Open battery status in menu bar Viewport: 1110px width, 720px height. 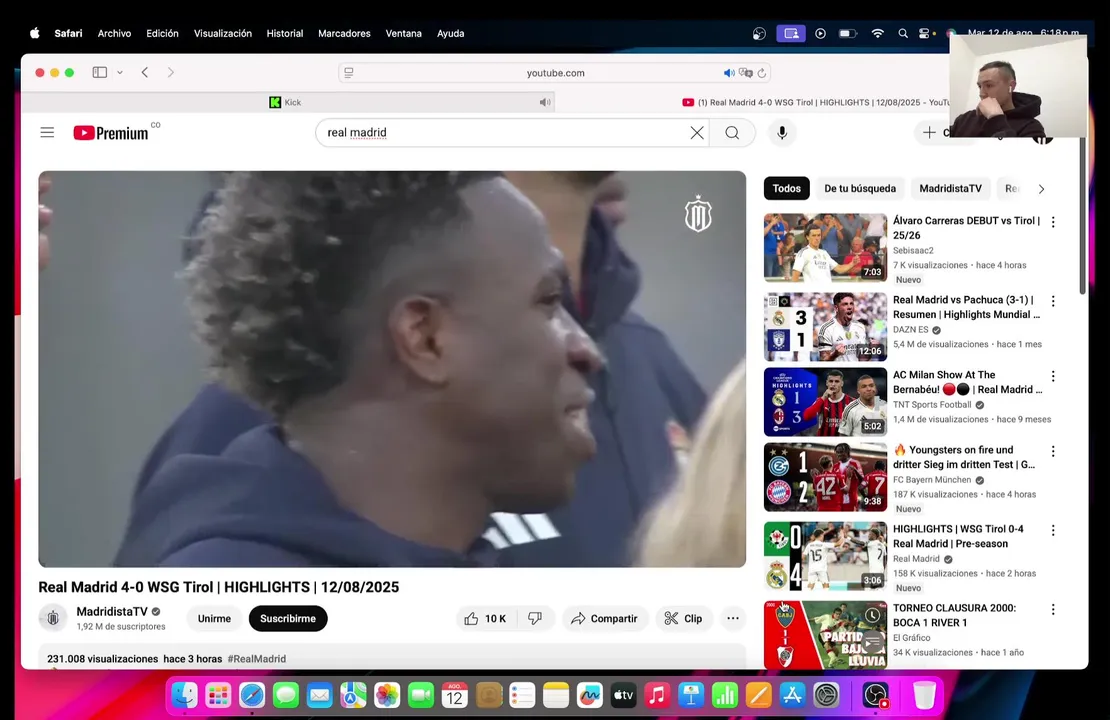click(847, 33)
